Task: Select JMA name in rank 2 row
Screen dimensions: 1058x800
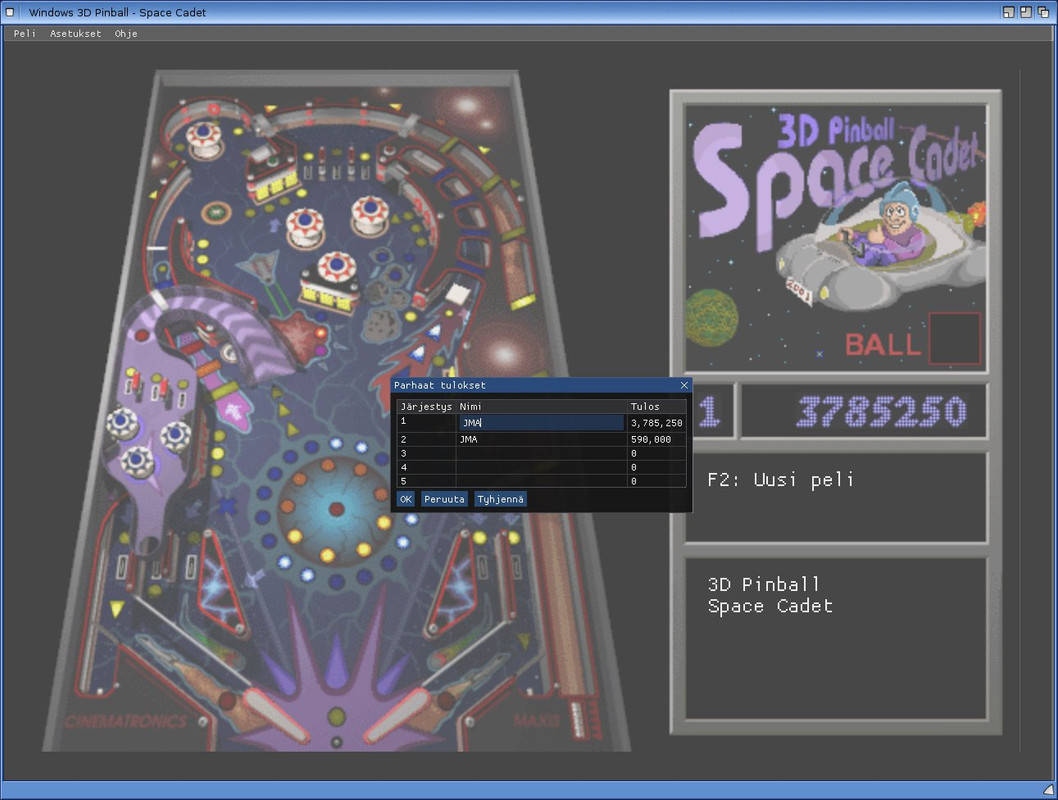Action: click(x=468, y=439)
